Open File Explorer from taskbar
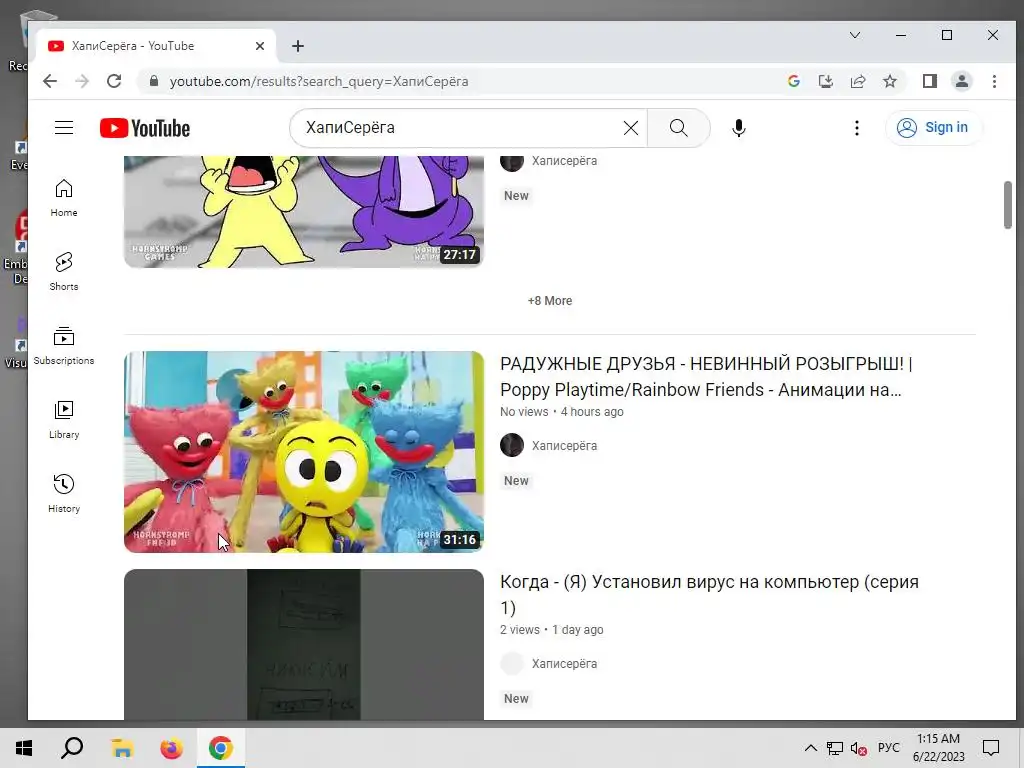Screen dimensions: 1024x768 pyautogui.click(x=122, y=748)
